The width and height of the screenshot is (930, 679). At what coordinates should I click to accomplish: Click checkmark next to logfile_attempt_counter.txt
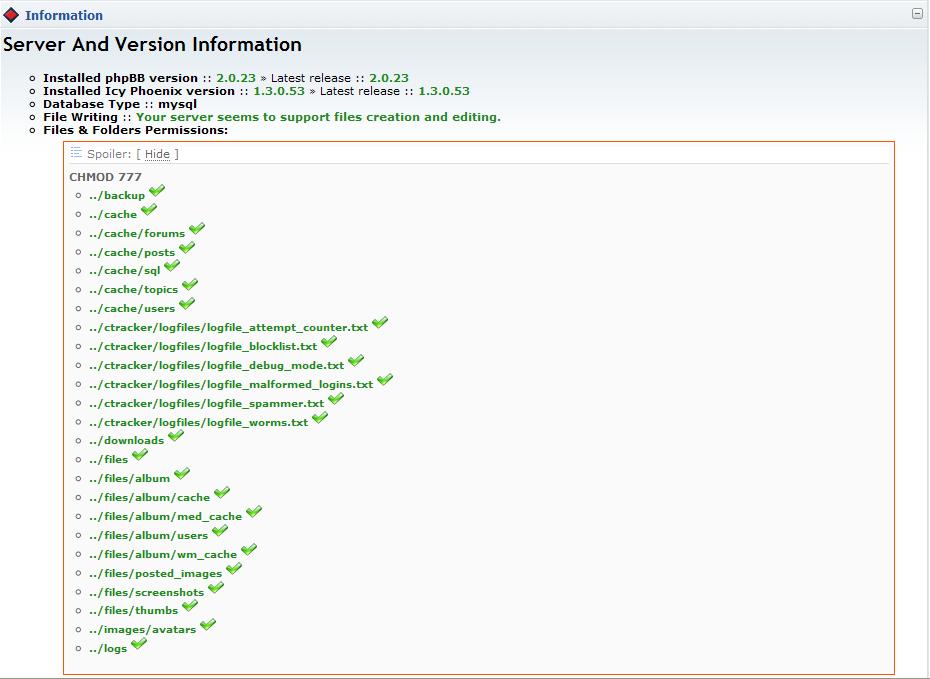pos(380,323)
